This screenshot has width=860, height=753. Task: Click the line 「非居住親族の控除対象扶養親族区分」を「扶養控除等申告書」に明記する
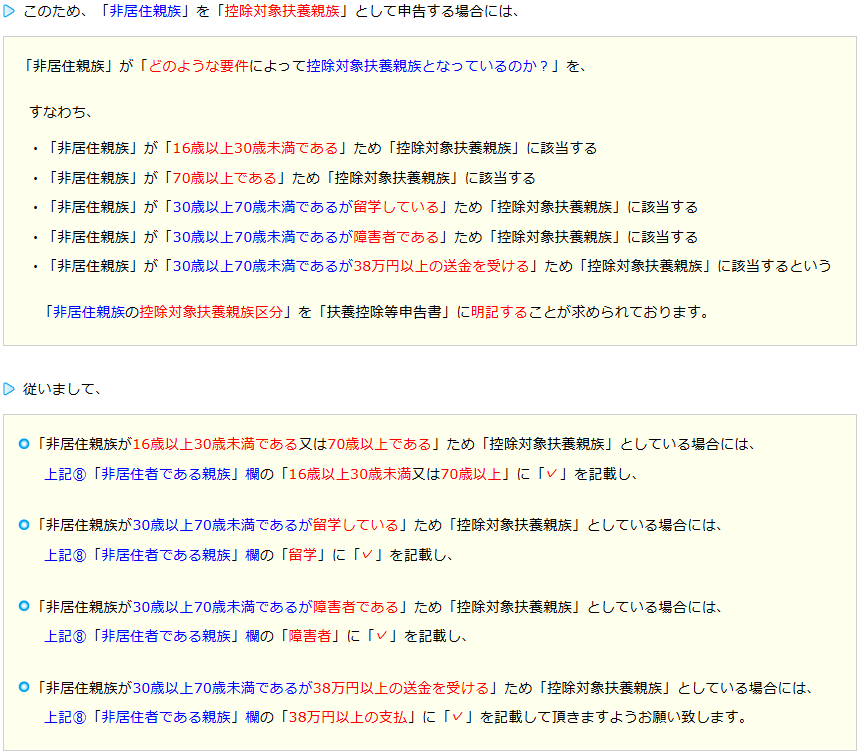[376, 312]
